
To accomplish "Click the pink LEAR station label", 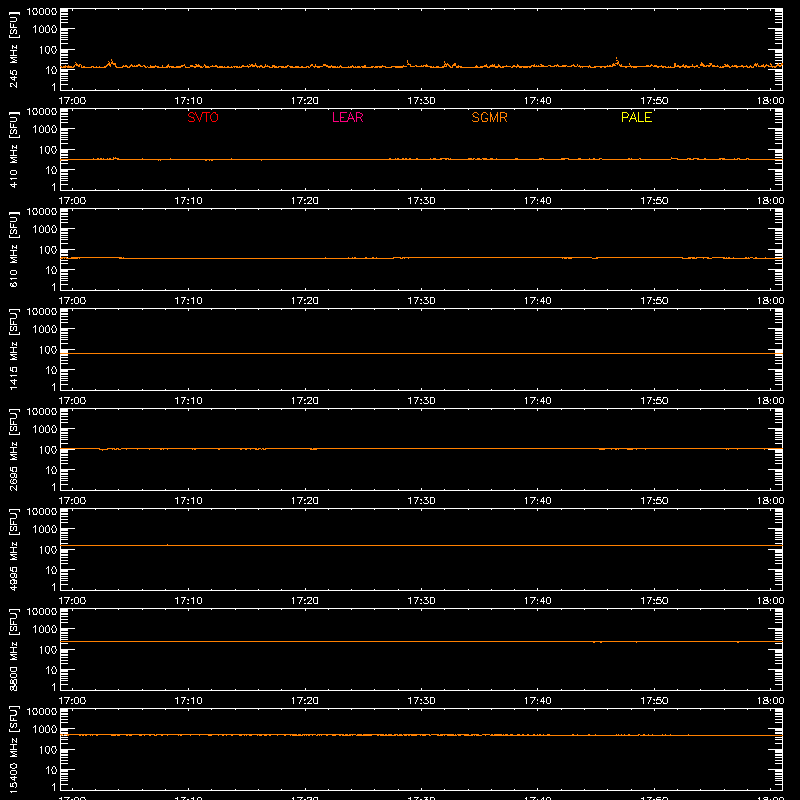I will pyautogui.click(x=347, y=117).
